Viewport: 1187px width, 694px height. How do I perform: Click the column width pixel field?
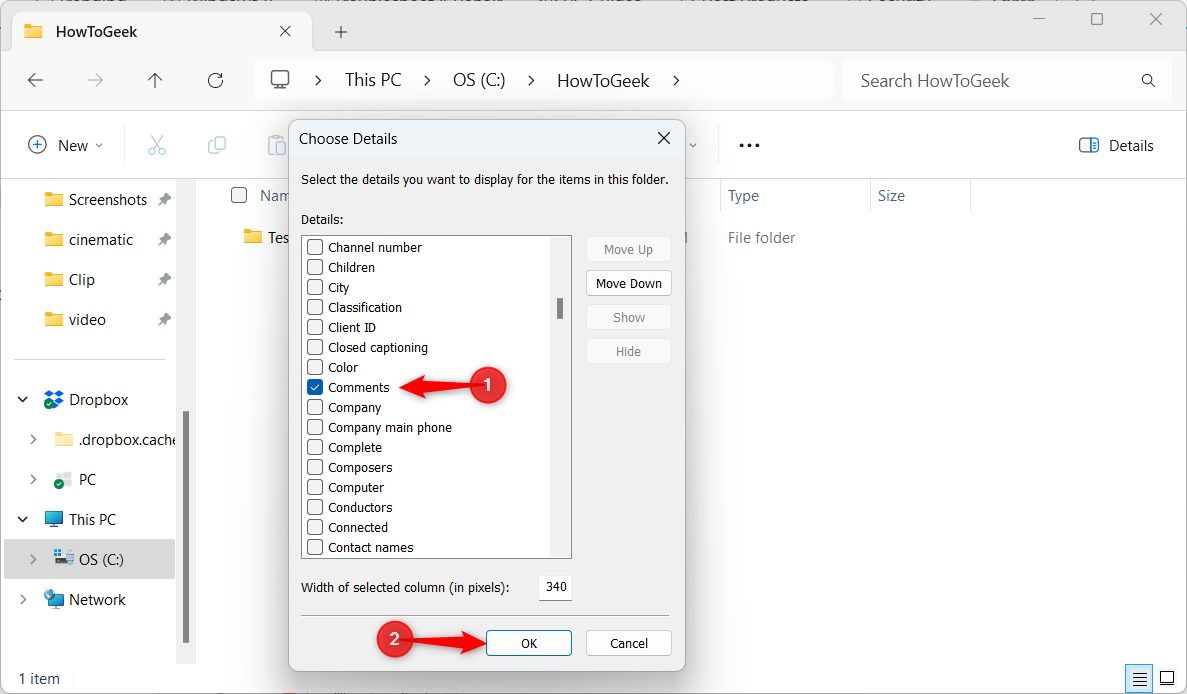coord(556,587)
